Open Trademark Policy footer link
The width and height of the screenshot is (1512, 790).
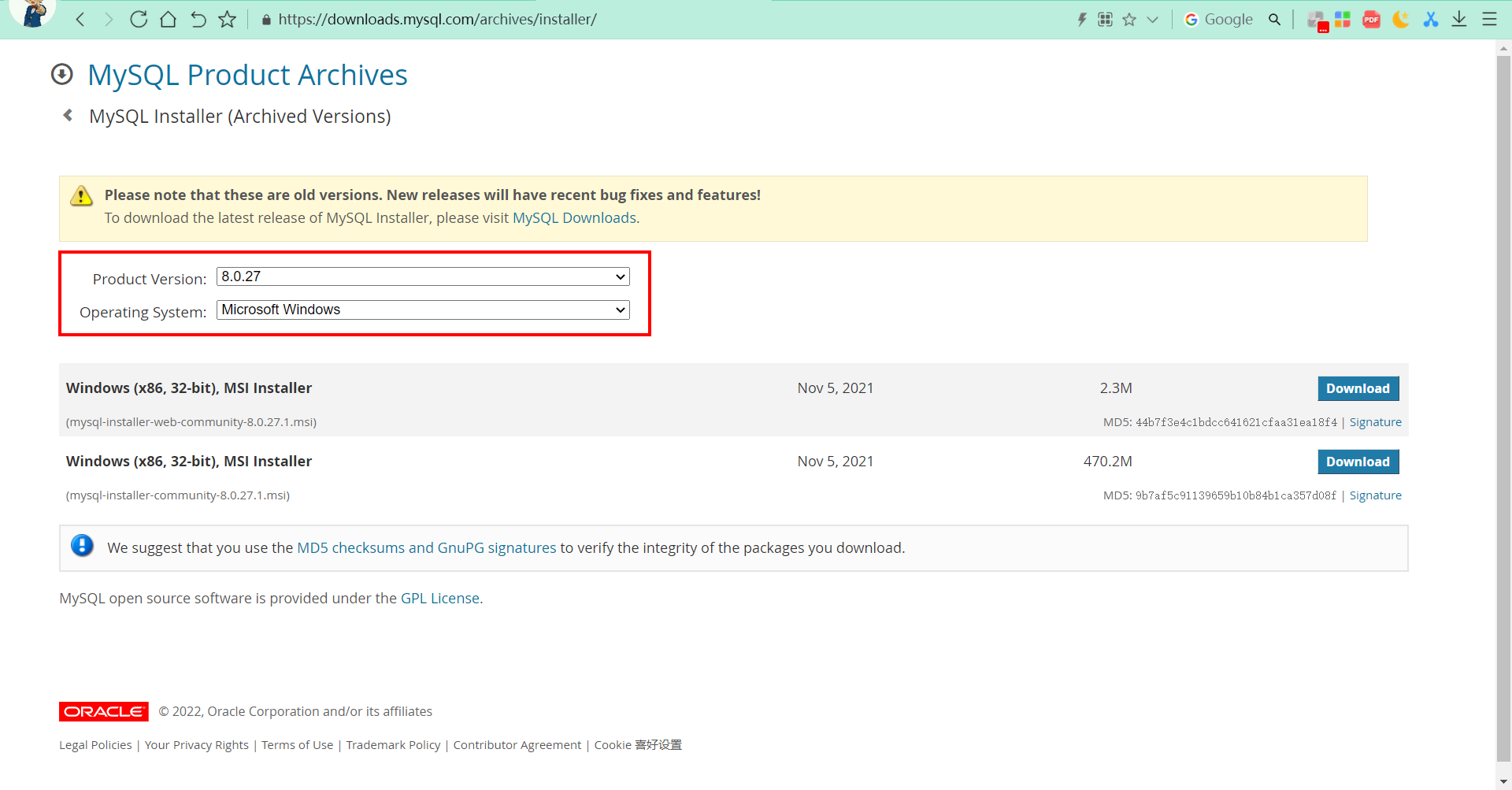[393, 745]
